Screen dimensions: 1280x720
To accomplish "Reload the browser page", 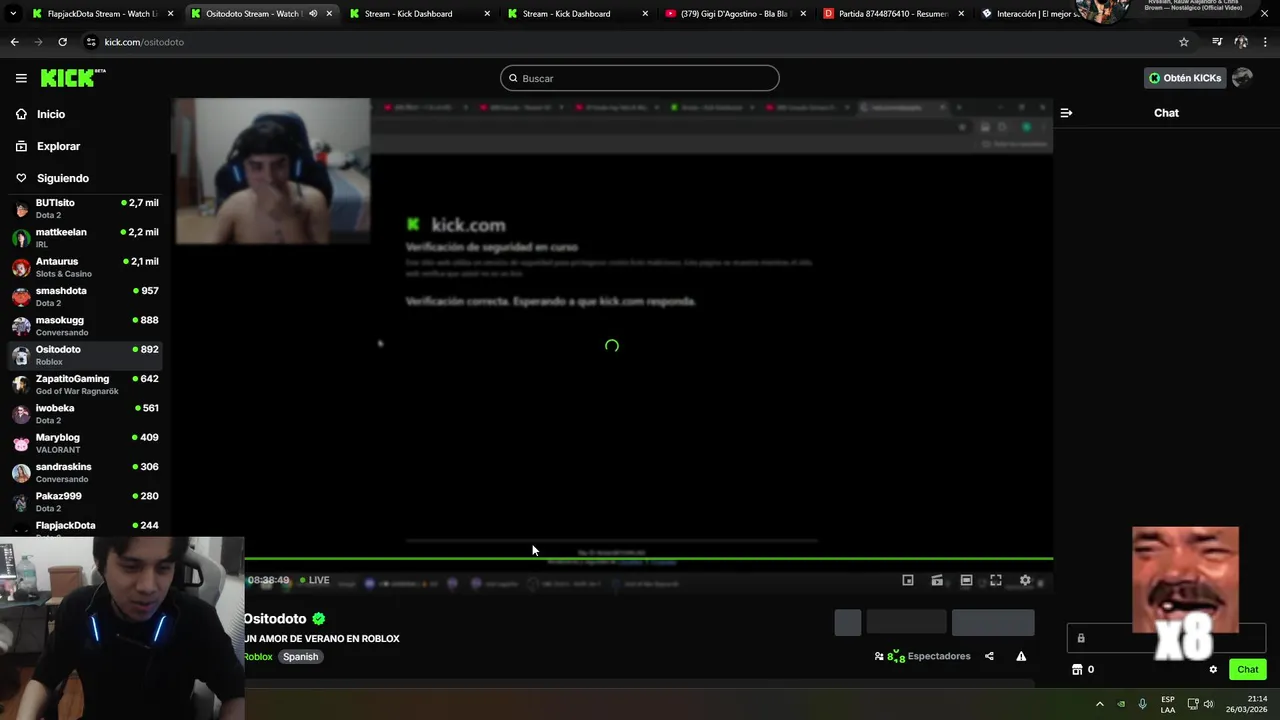I will point(62,42).
